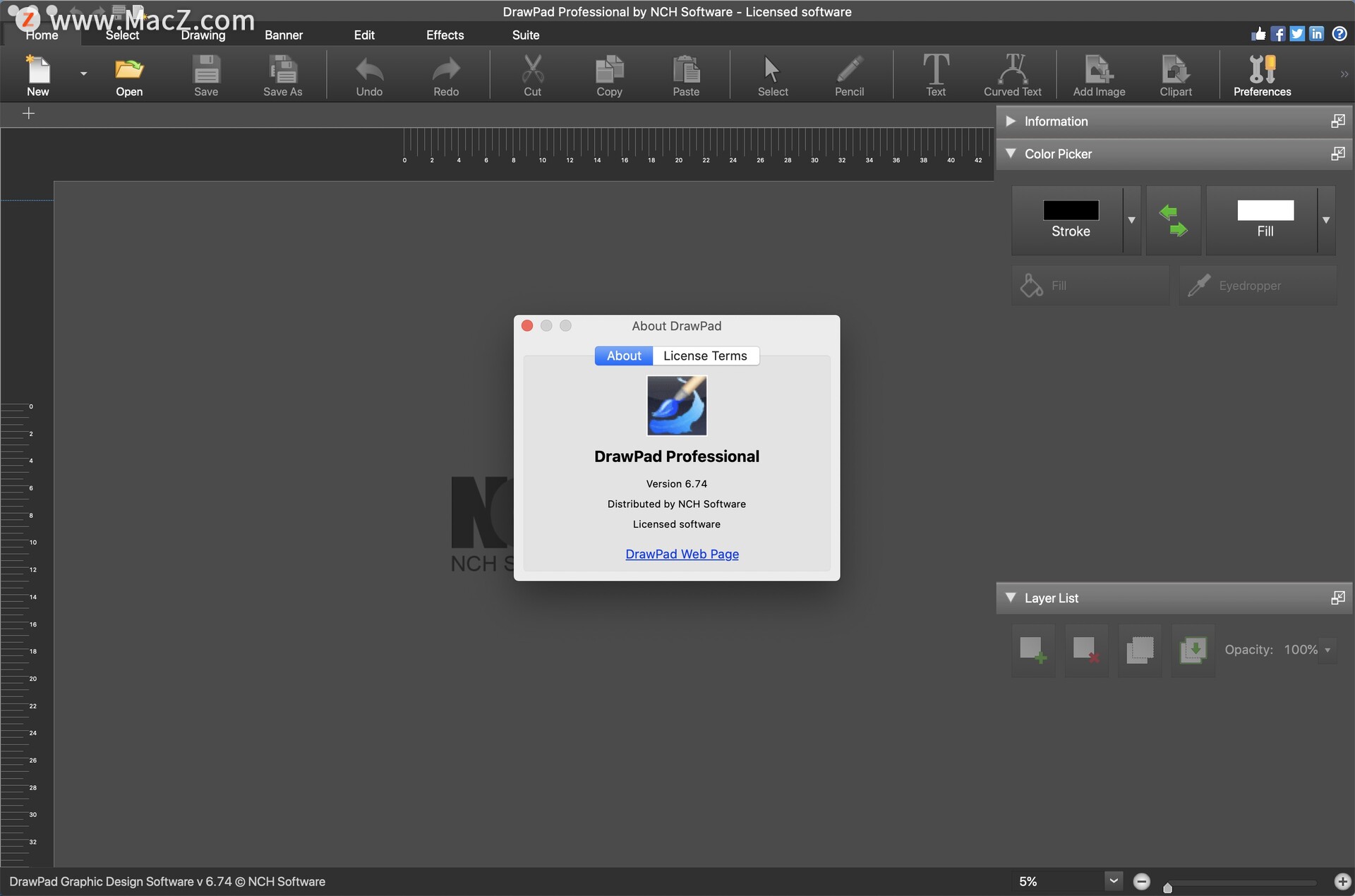Click the Twitter share icon
This screenshot has width=1355, height=896.
(1297, 34)
